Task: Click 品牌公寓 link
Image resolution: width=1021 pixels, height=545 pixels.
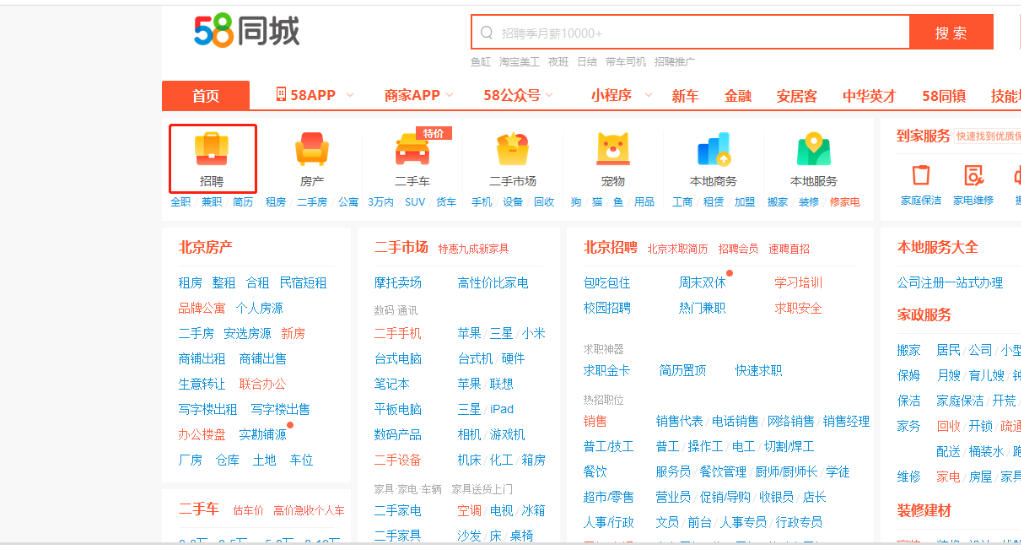Action: (x=202, y=308)
